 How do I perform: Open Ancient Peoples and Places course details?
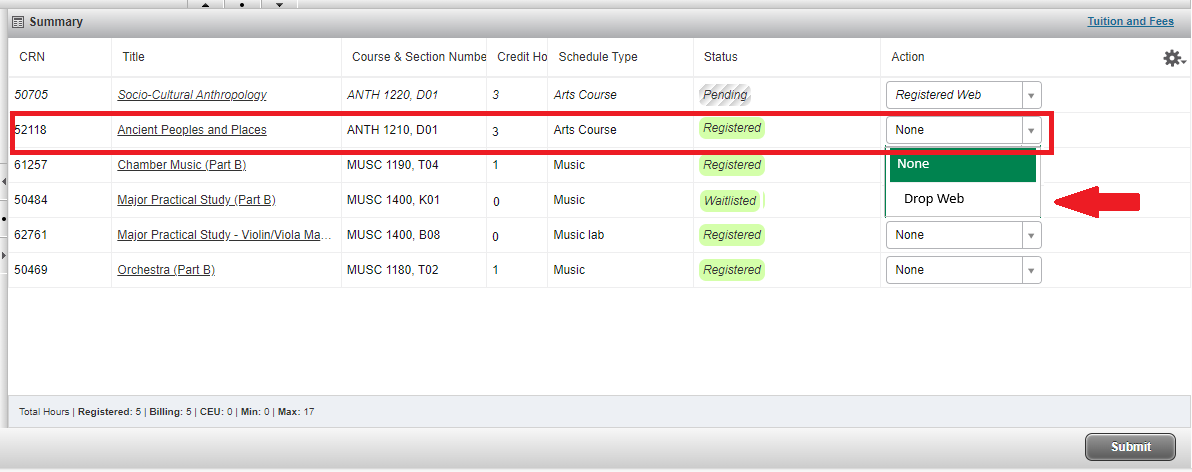point(192,130)
